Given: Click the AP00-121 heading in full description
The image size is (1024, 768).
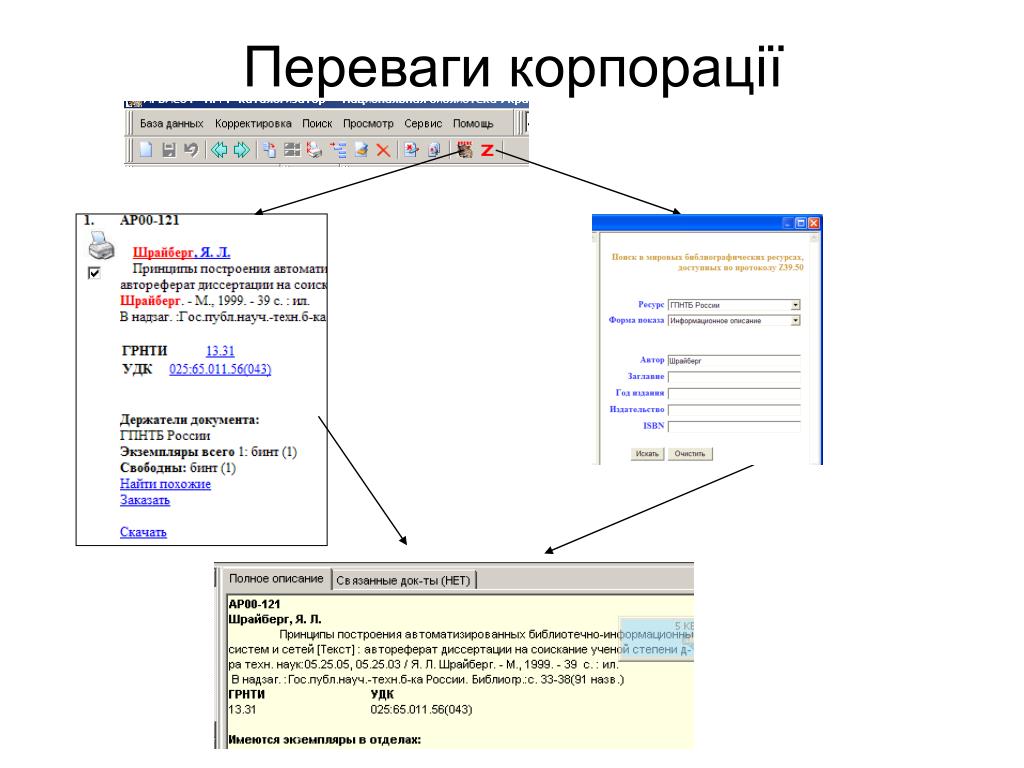Looking at the screenshot, I should [x=255, y=605].
